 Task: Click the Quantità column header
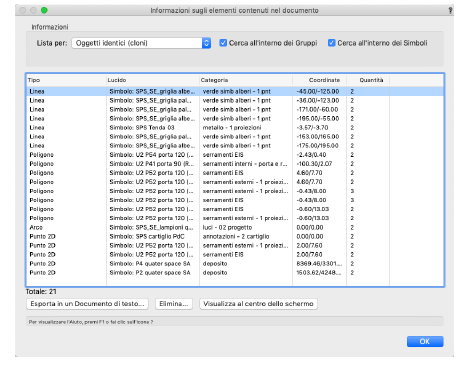click(368, 80)
